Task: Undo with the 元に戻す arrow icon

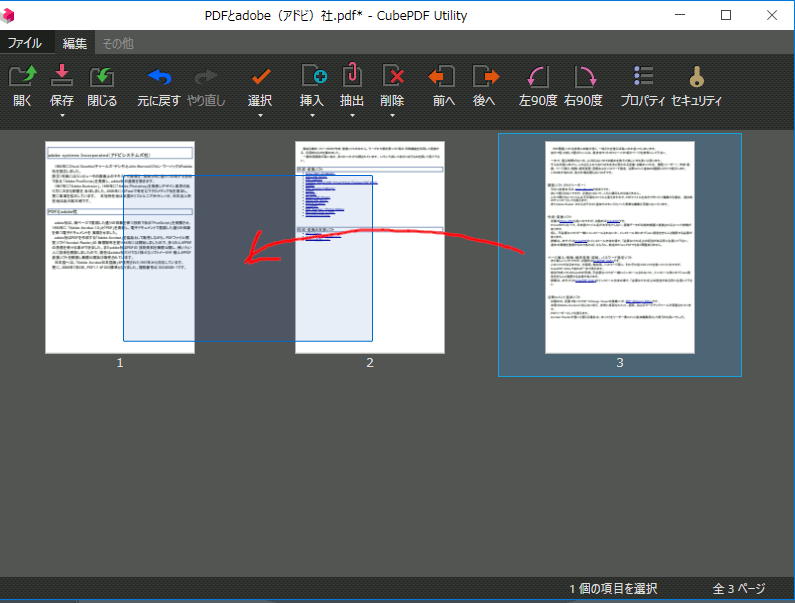Action: [159, 78]
